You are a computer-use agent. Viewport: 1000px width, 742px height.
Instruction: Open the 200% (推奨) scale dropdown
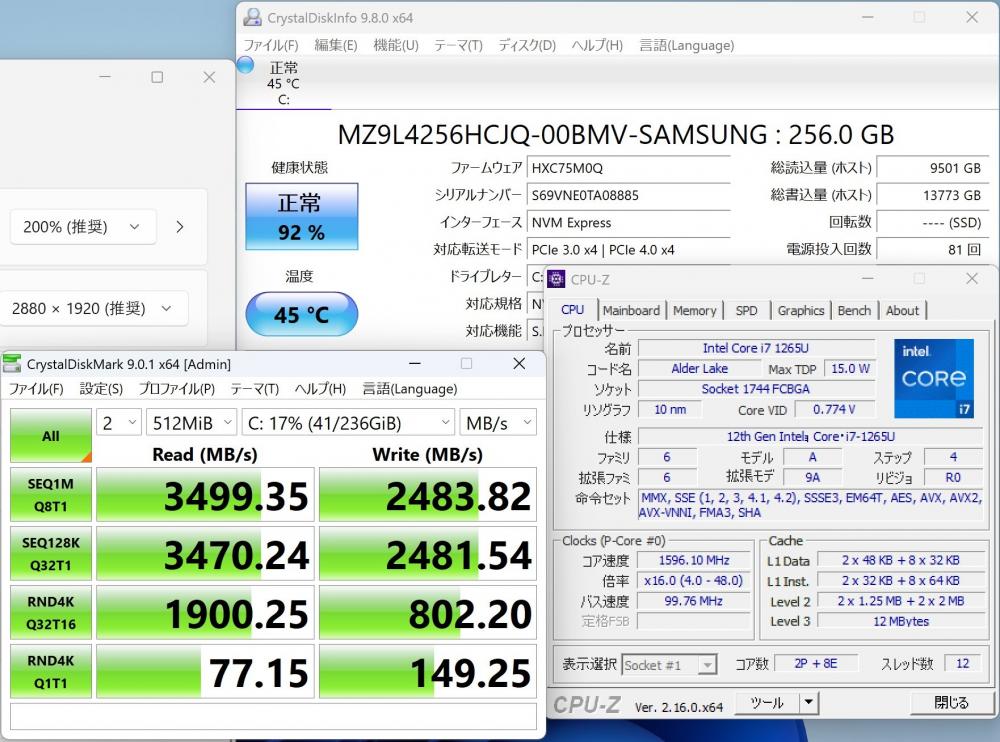coord(83,226)
